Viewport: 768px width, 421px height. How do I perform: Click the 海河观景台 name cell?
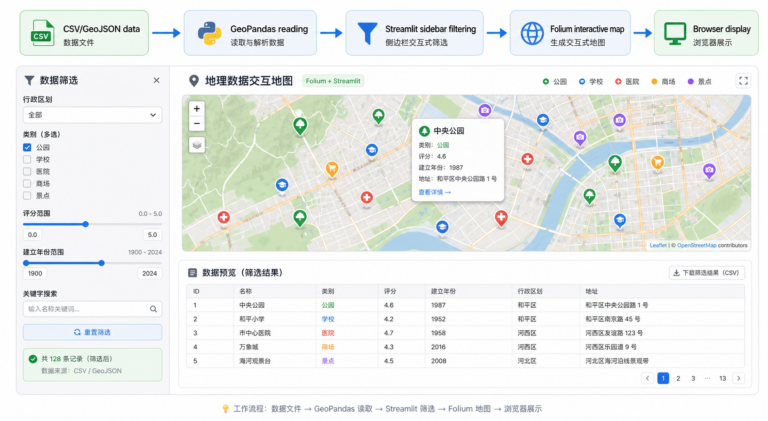pyautogui.click(x=255, y=361)
